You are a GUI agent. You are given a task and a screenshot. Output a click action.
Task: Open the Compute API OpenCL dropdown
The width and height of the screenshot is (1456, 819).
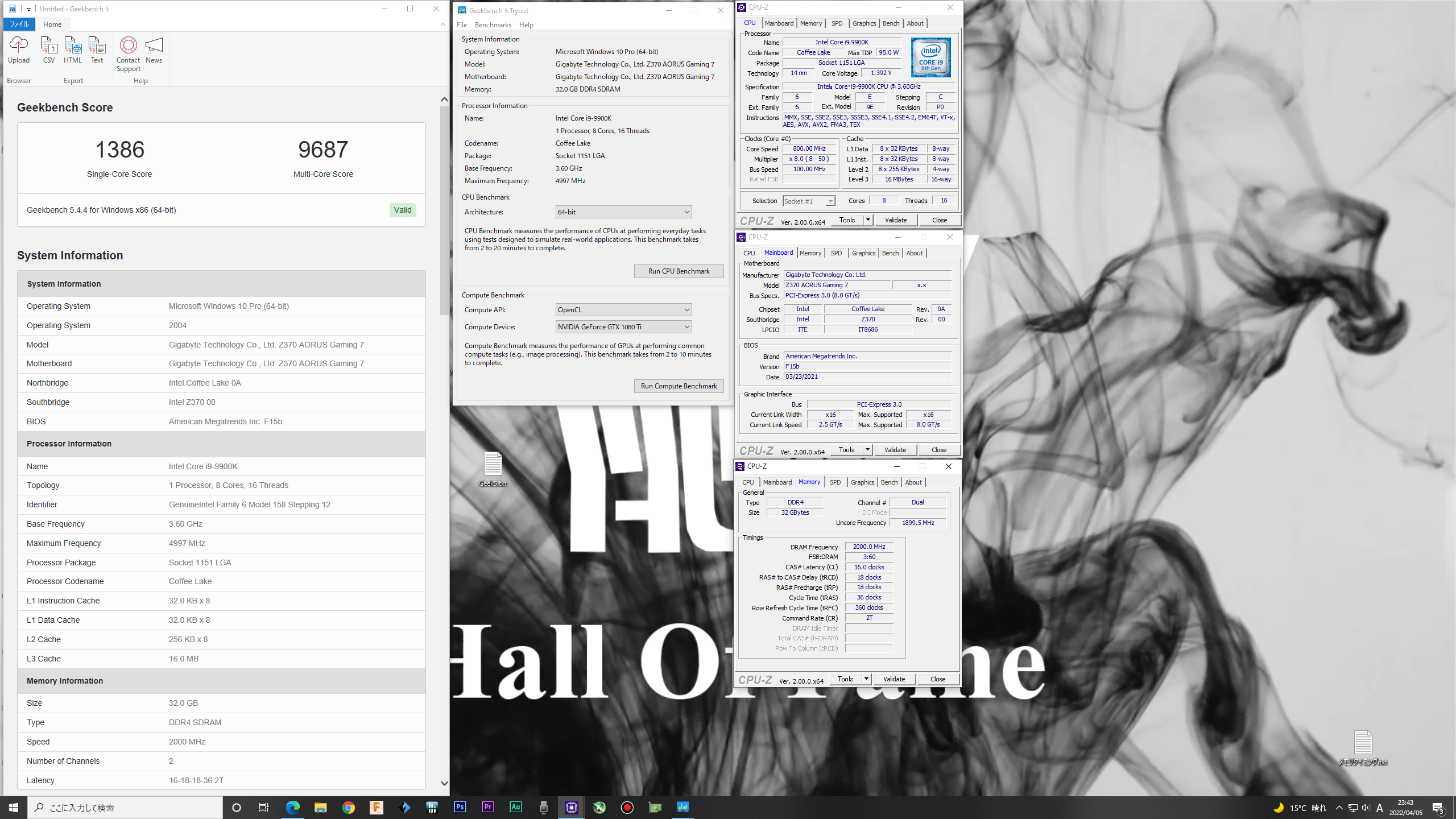[623, 310]
